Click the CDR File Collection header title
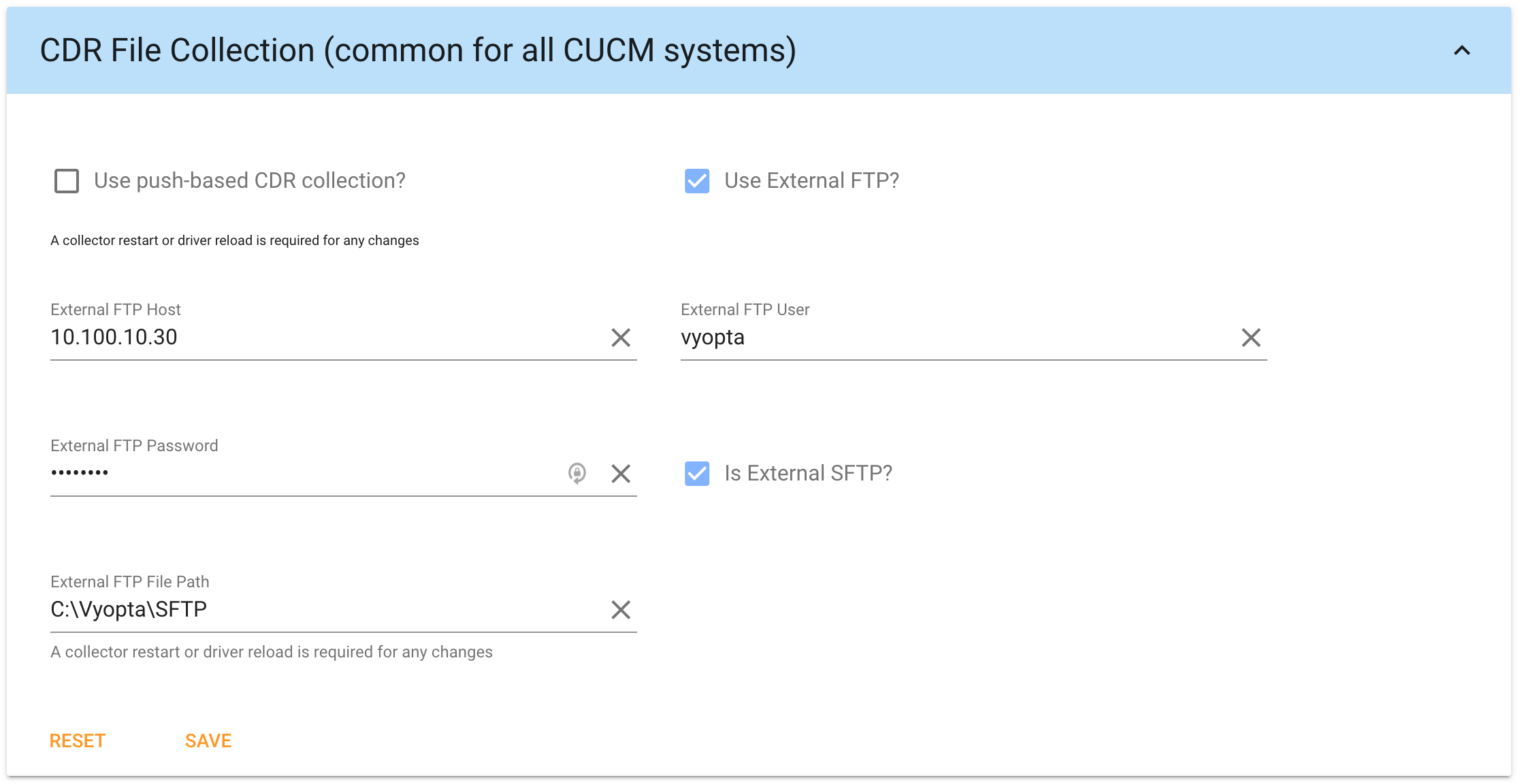This screenshot has width=1522, height=784. [417, 51]
